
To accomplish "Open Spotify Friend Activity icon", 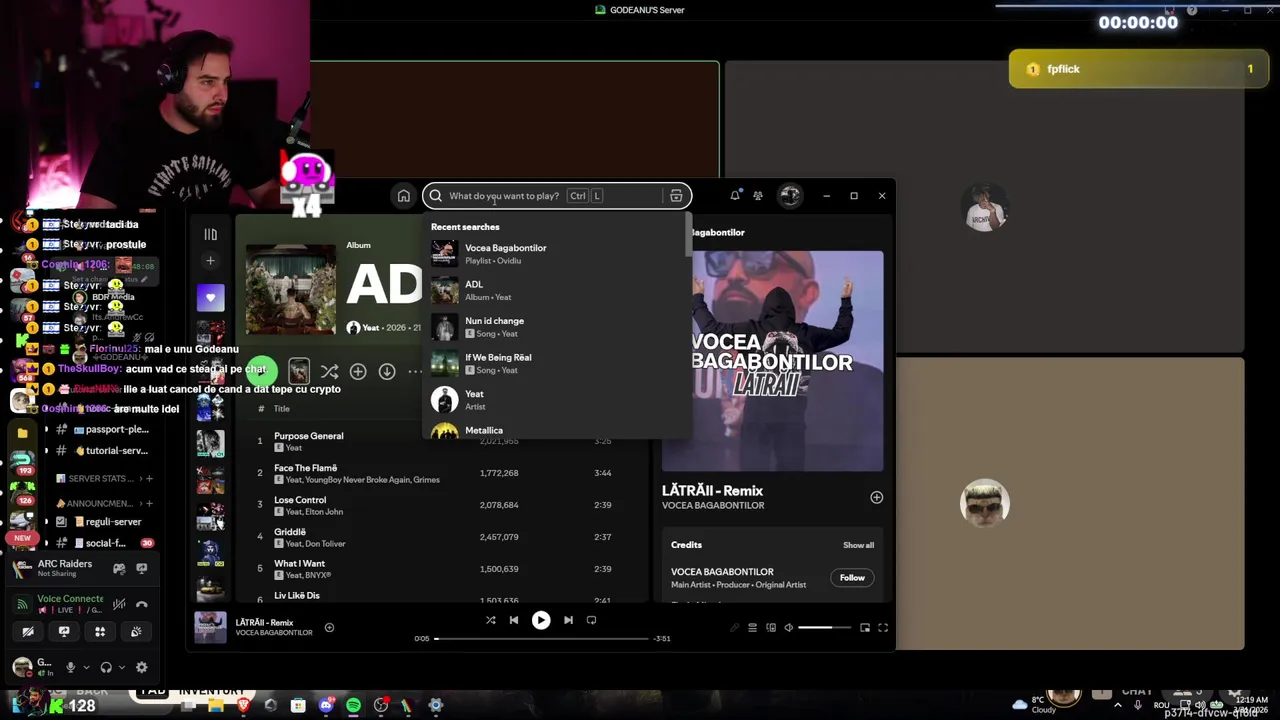I will (x=758, y=196).
